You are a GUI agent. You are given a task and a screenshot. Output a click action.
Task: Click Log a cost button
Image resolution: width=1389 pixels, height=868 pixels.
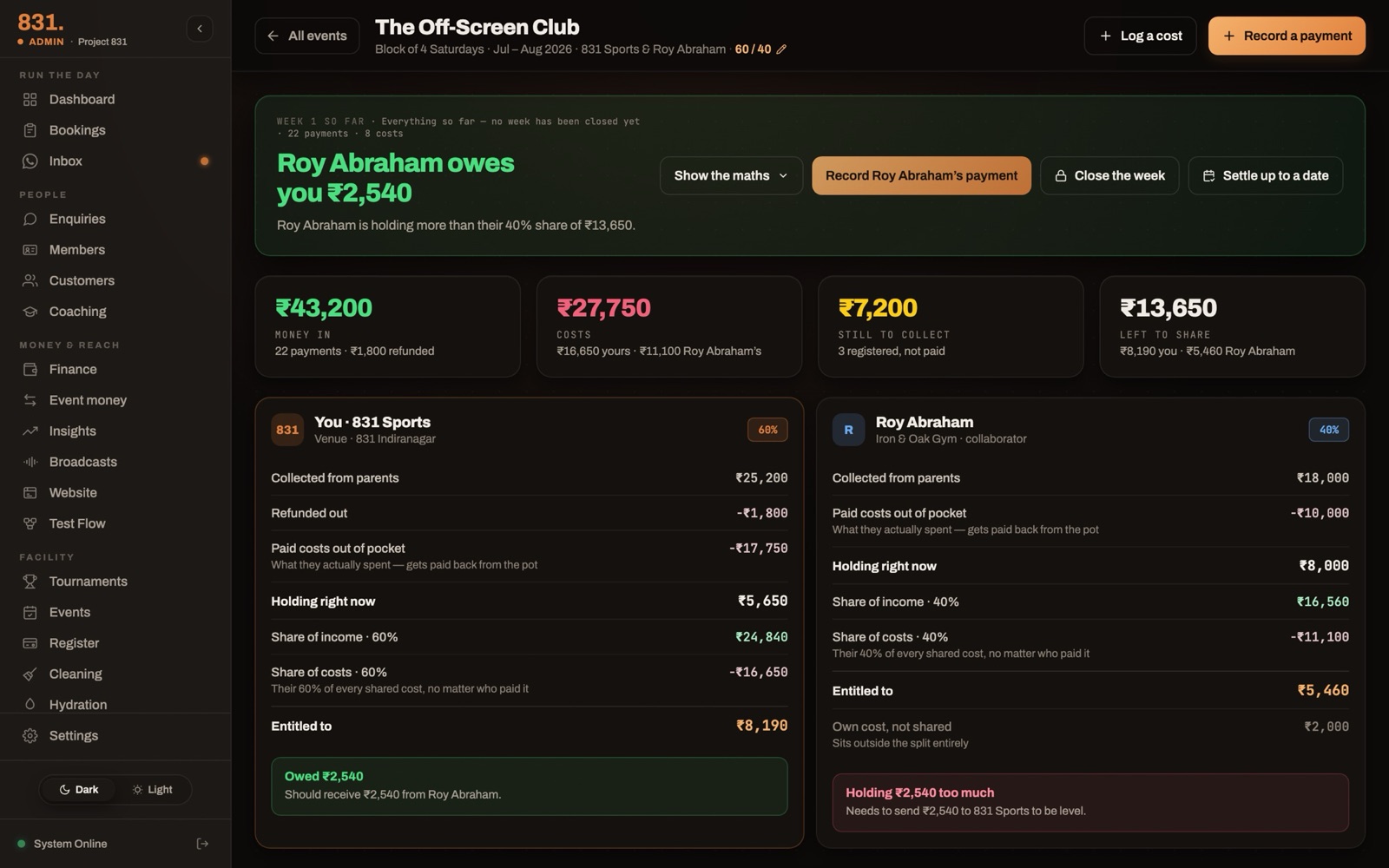(x=1140, y=36)
